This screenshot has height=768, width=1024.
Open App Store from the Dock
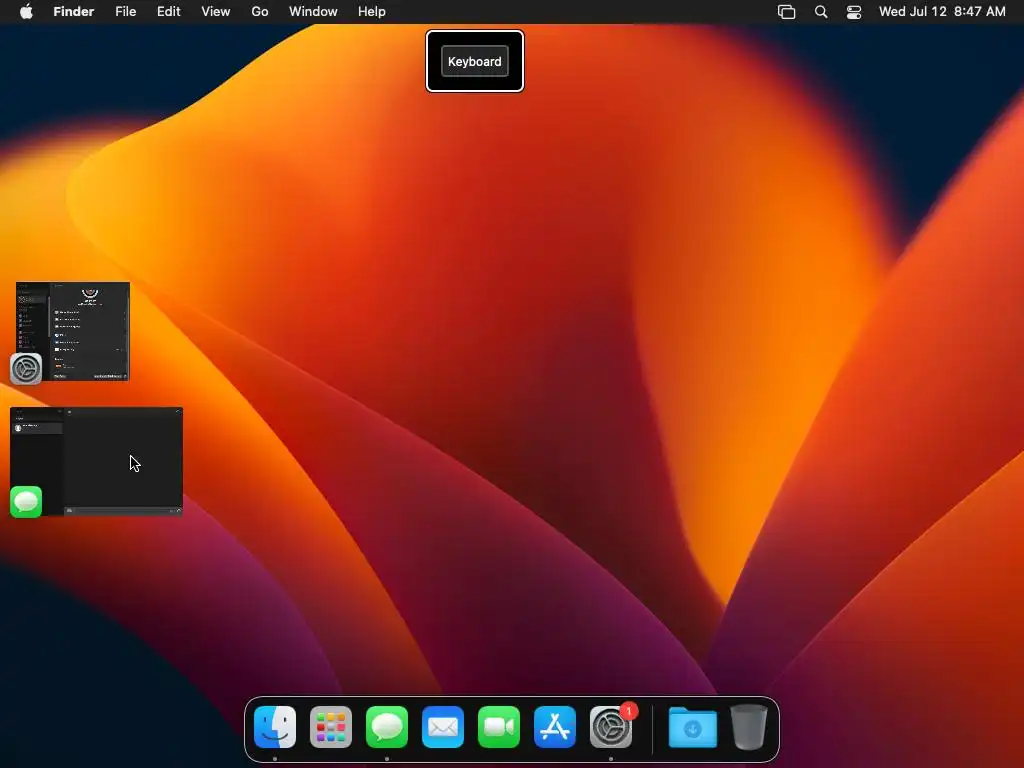555,727
